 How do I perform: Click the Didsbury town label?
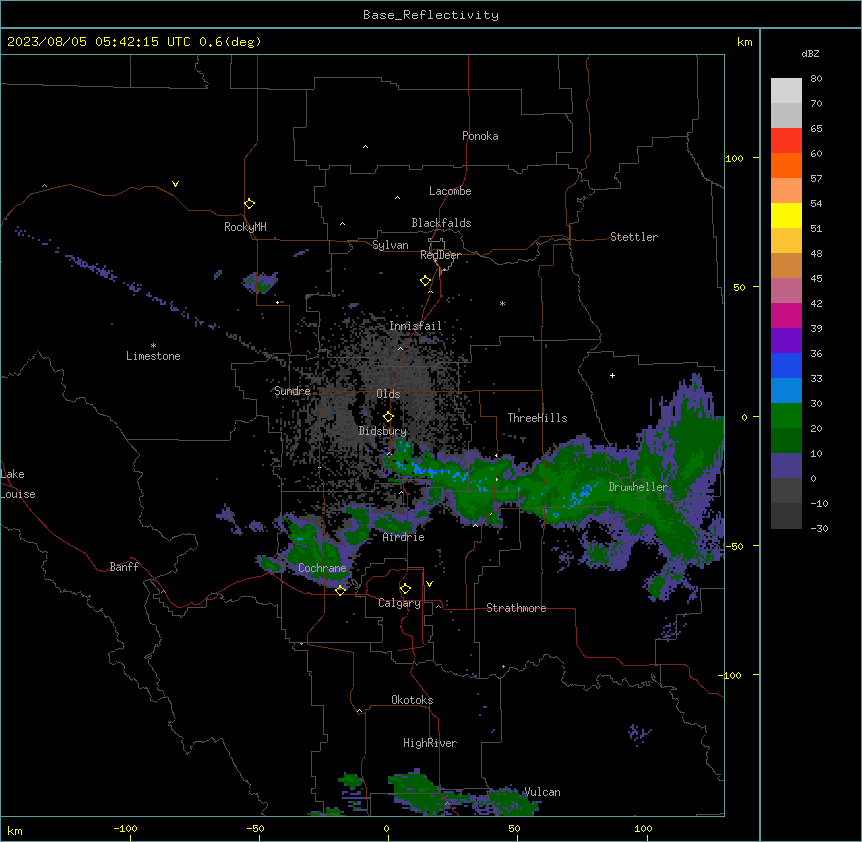pos(383,431)
